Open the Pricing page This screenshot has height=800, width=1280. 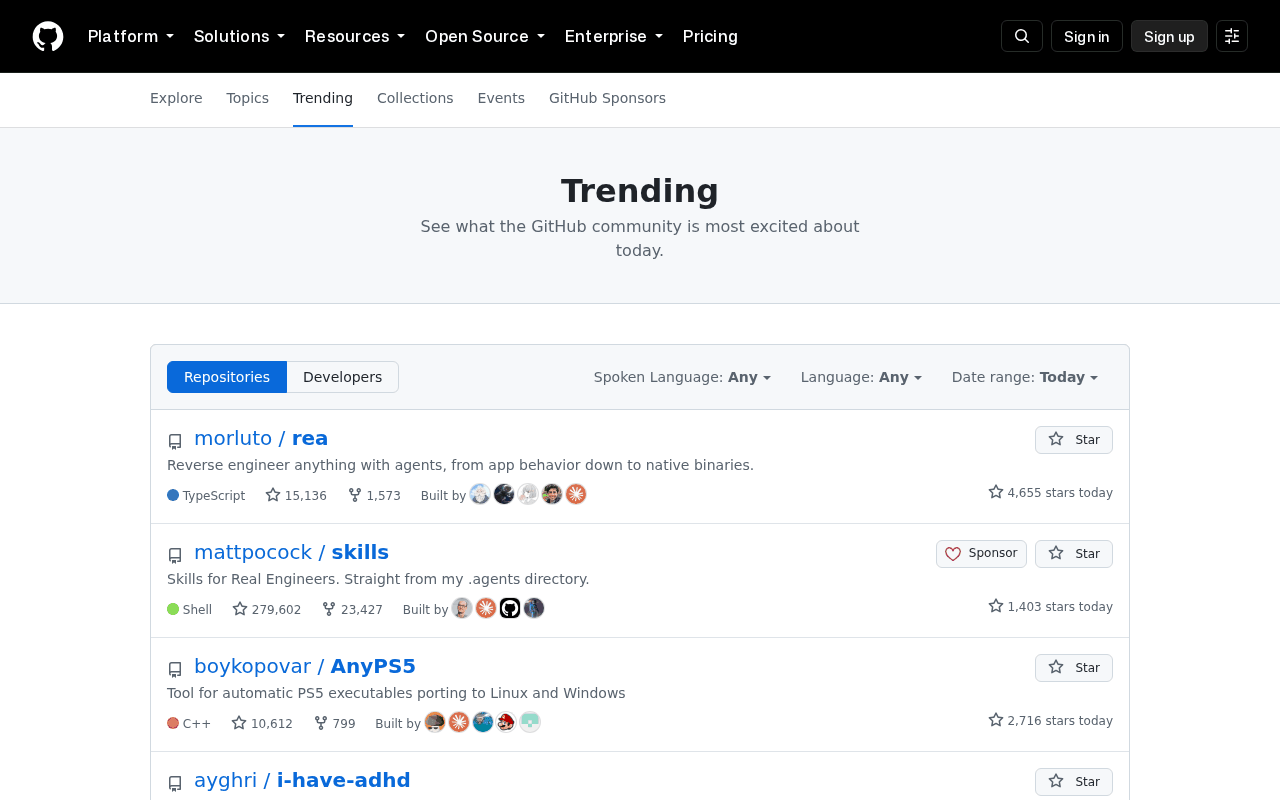click(x=710, y=36)
